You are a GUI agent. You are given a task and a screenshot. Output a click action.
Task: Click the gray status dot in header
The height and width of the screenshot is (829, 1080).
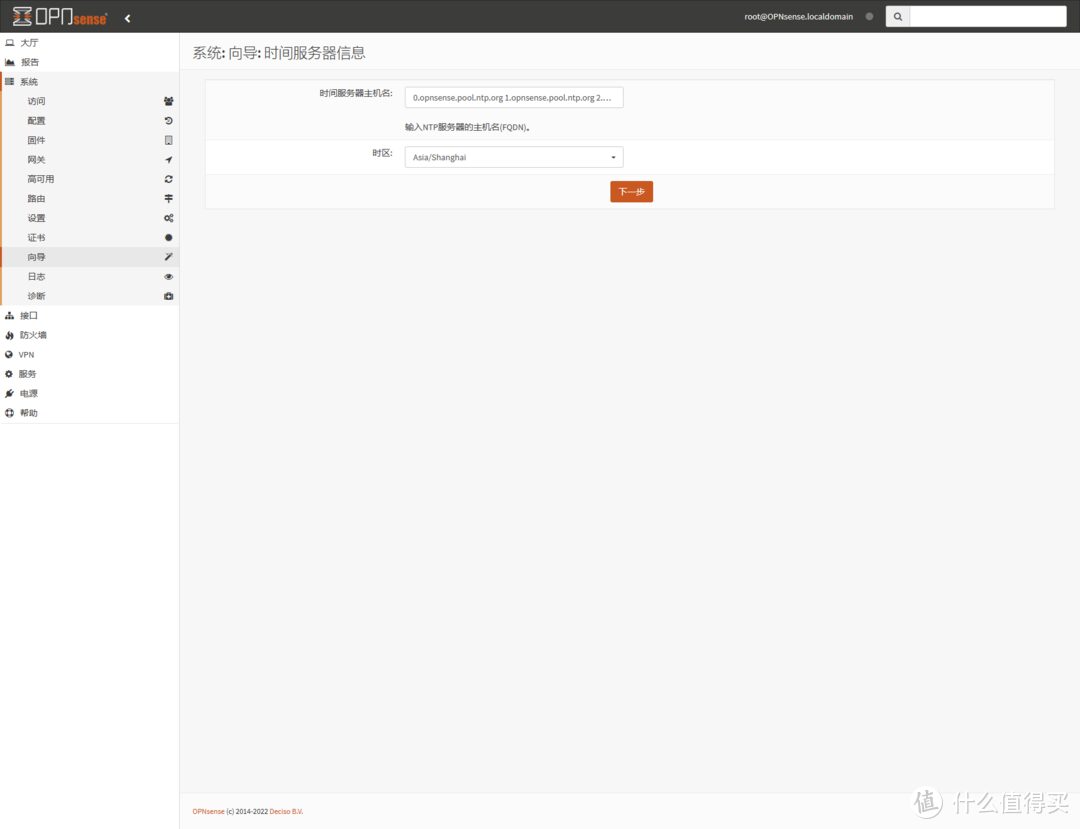pyautogui.click(x=869, y=17)
